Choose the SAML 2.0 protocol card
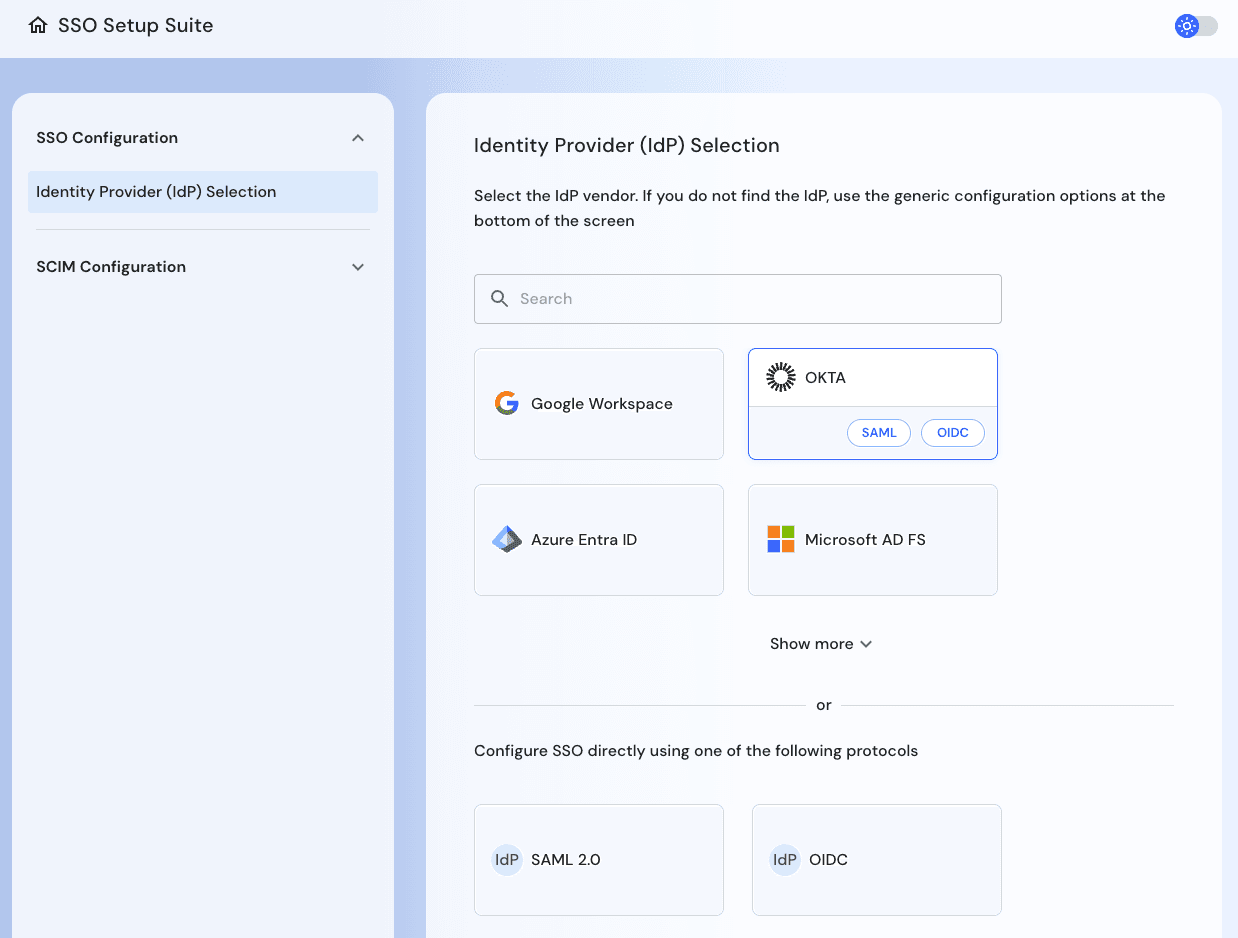The width and height of the screenshot is (1238, 938). tap(598, 859)
